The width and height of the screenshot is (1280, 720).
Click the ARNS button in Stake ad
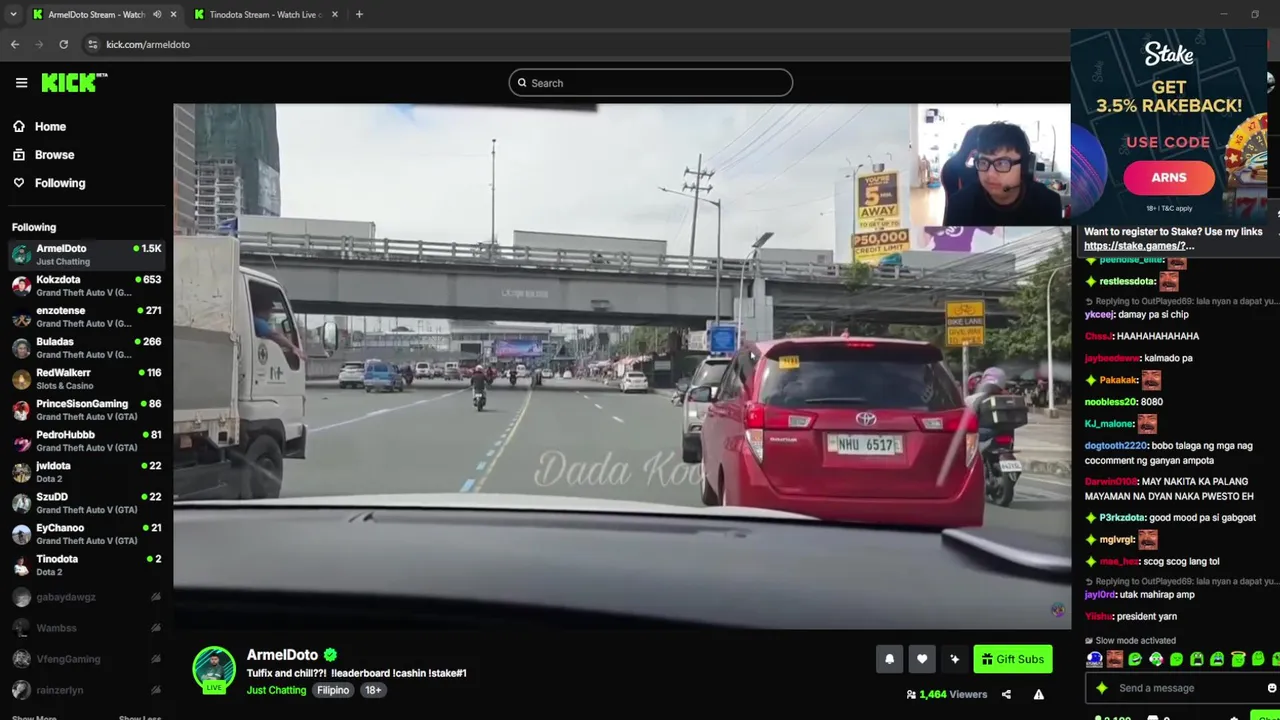pos(1169,178)
